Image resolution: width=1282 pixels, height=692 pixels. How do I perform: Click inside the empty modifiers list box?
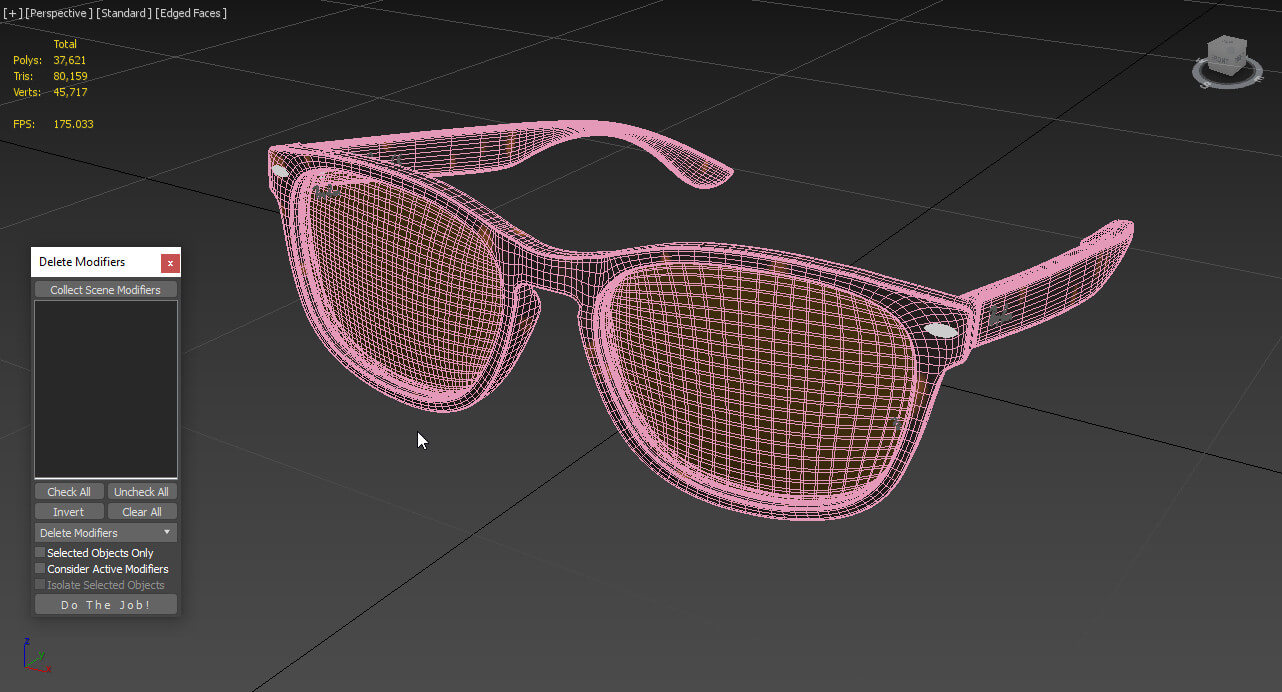coord(106,389)
